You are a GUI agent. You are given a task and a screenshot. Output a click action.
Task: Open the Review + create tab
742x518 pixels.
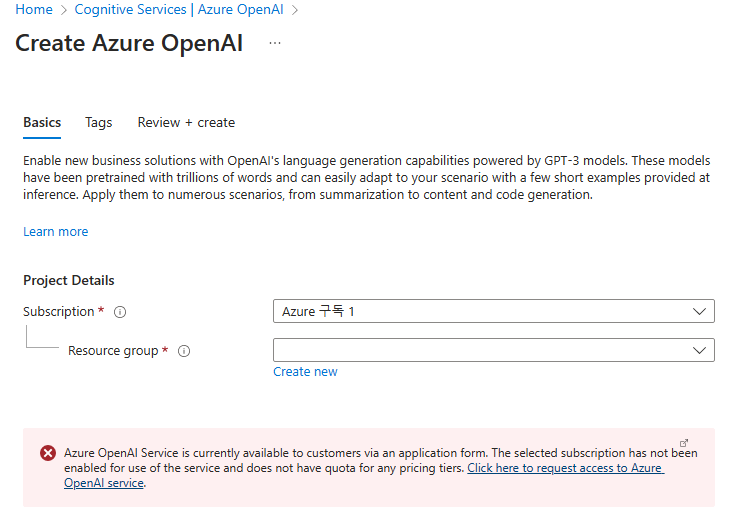point(186,123)
